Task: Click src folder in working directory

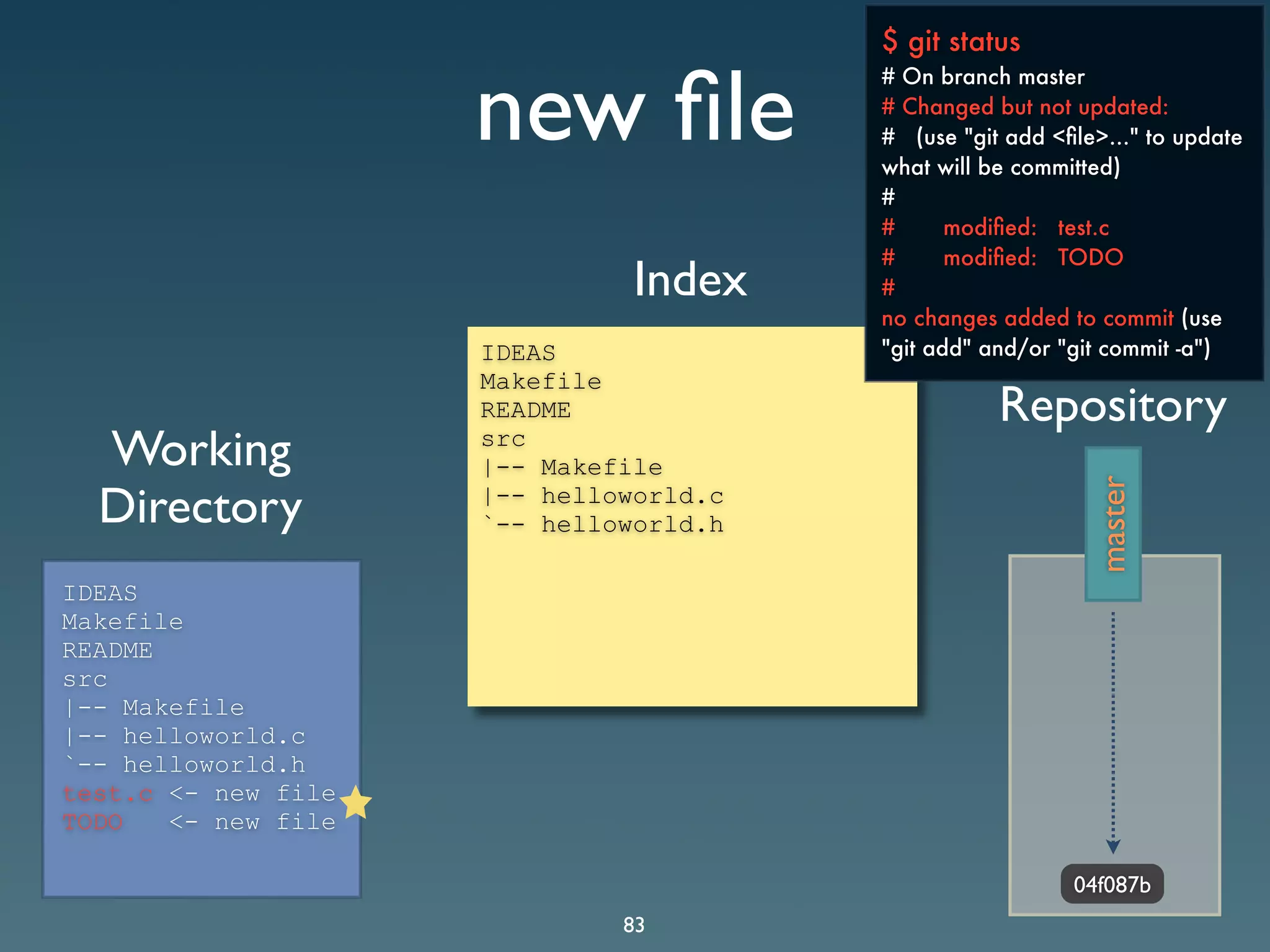Action: tap(85, 679)
